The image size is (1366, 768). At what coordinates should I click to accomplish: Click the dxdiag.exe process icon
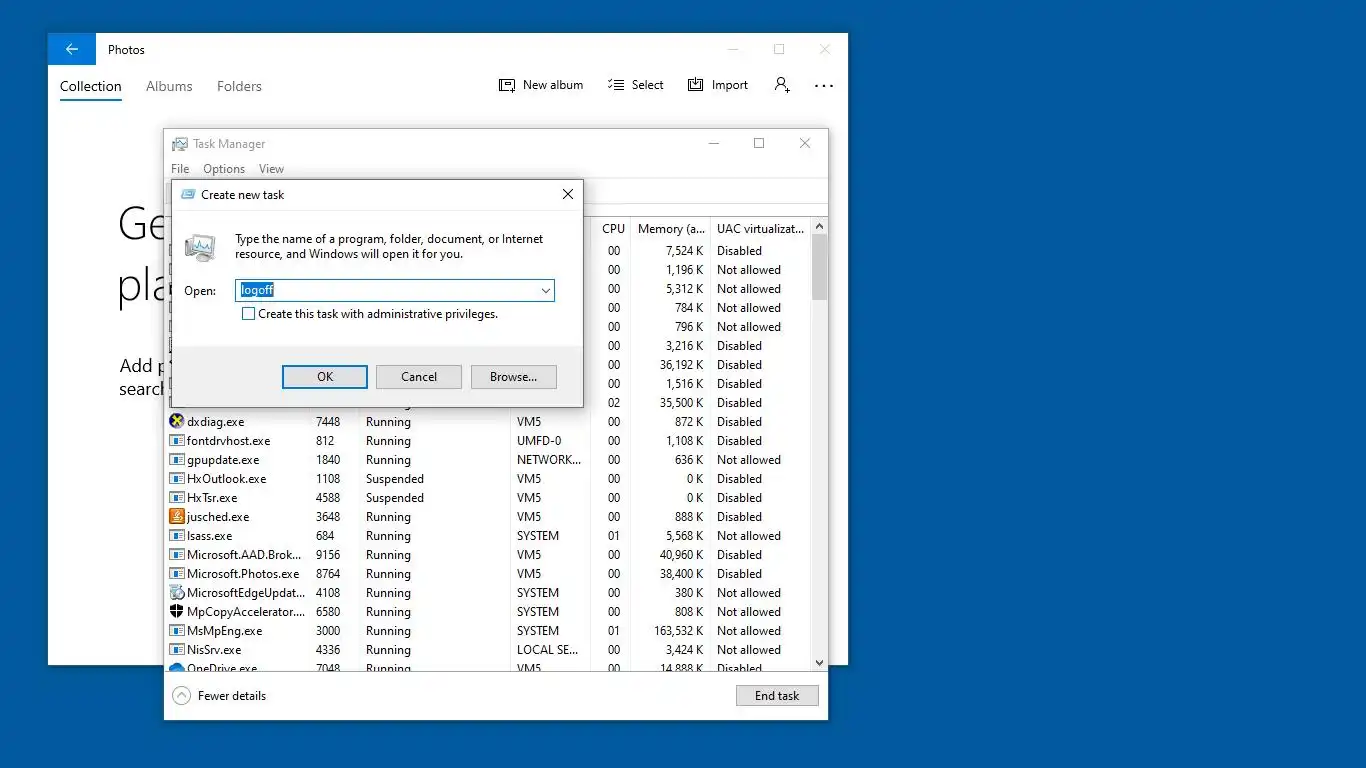pyautogui.click(x=177, y=422)
